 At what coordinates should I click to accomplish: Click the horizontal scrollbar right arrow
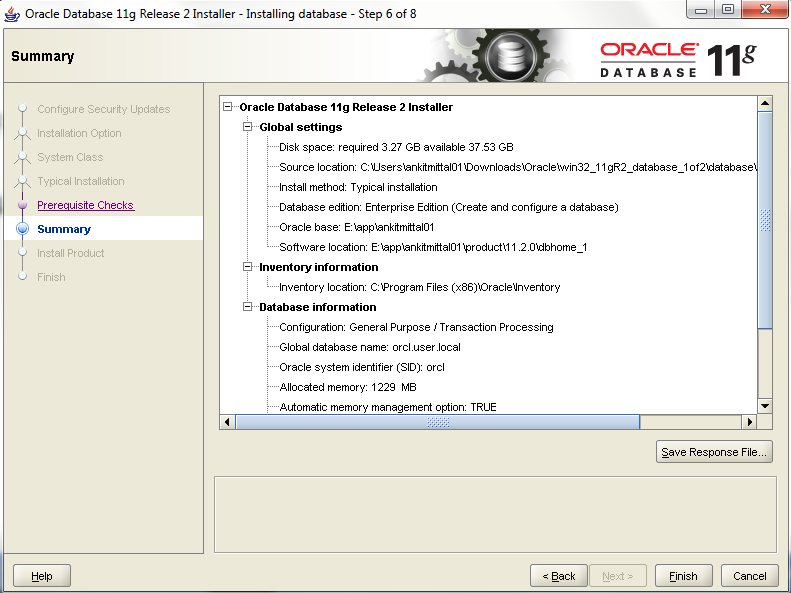[x=750, y=422]
